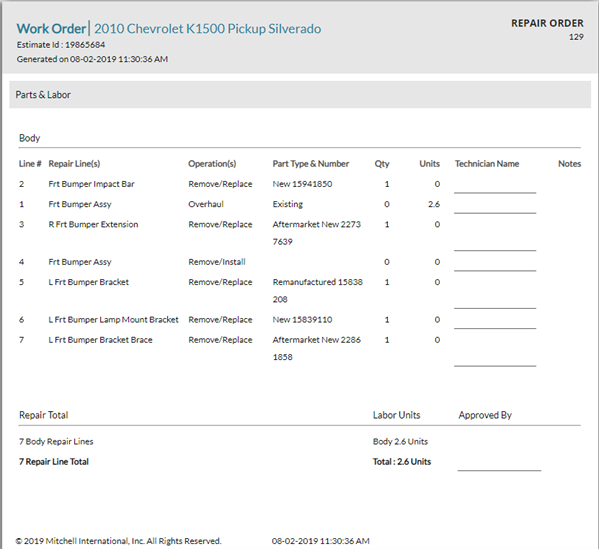Select the 2010 Chevrolet K1500 Pickup Silverado title

click(207, 29)
